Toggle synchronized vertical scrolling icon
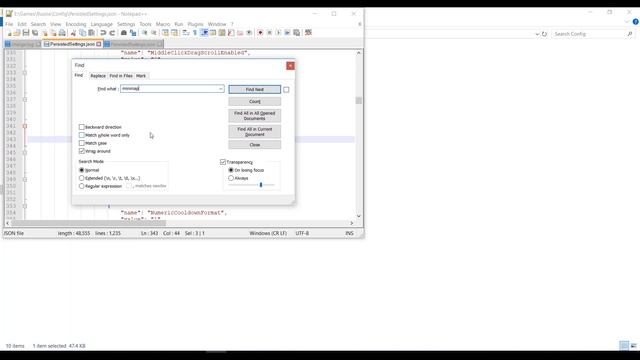Viewport: 640px width, 360px height. tap(165, 33)
